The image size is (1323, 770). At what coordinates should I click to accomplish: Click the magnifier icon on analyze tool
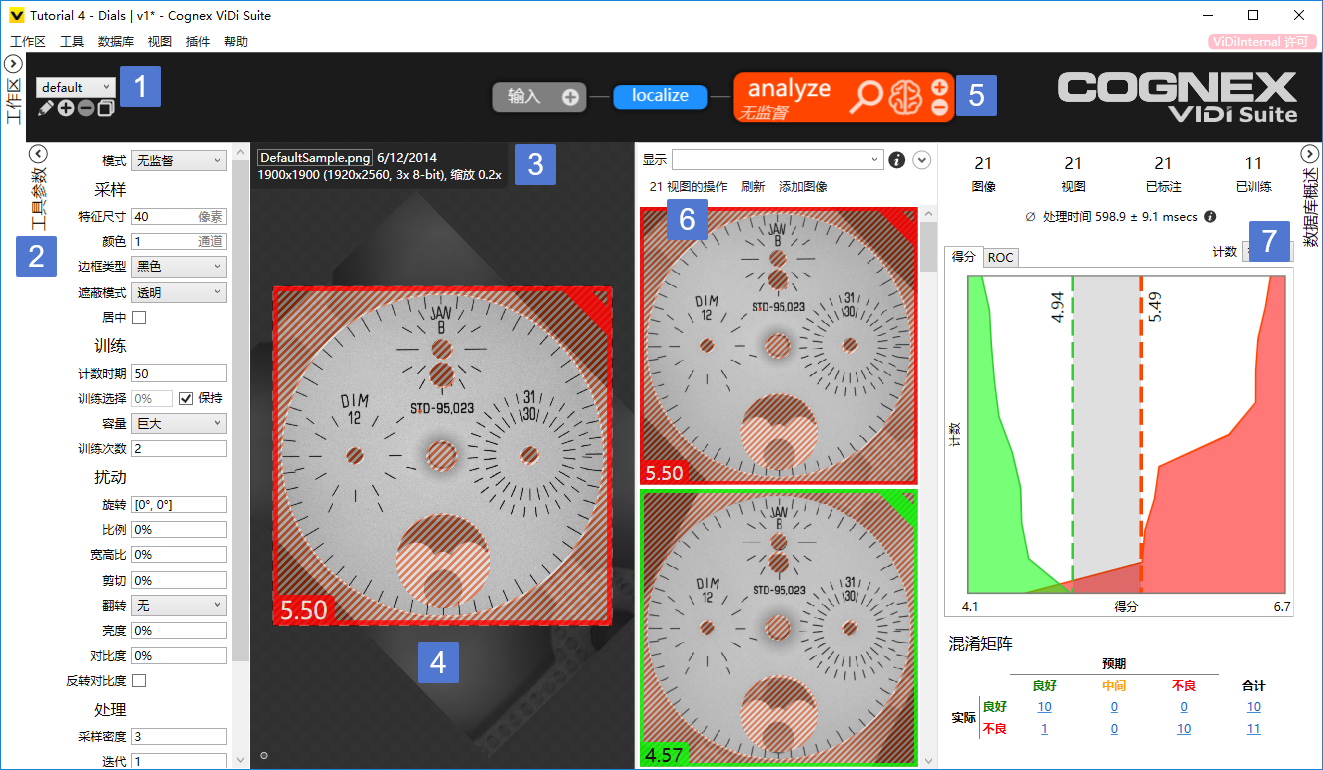click(x=866, y=96)
